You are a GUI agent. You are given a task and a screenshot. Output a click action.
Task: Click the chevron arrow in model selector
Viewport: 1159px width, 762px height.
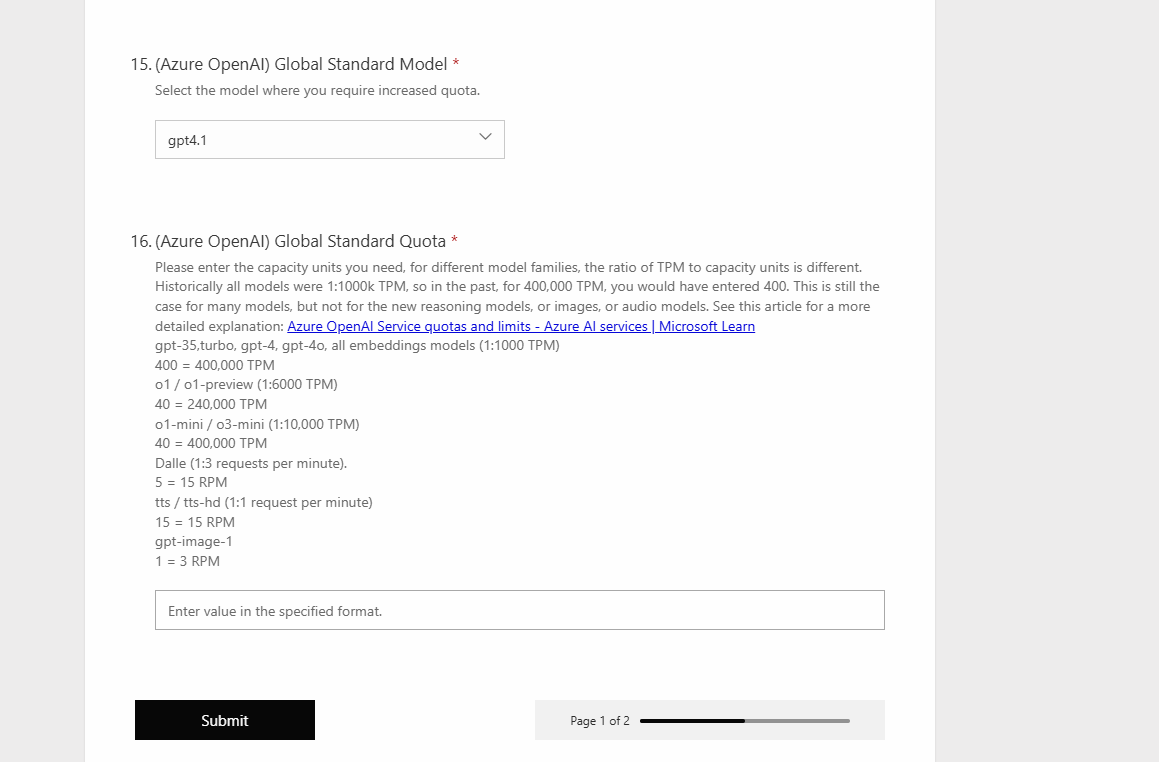coord(486,137)
